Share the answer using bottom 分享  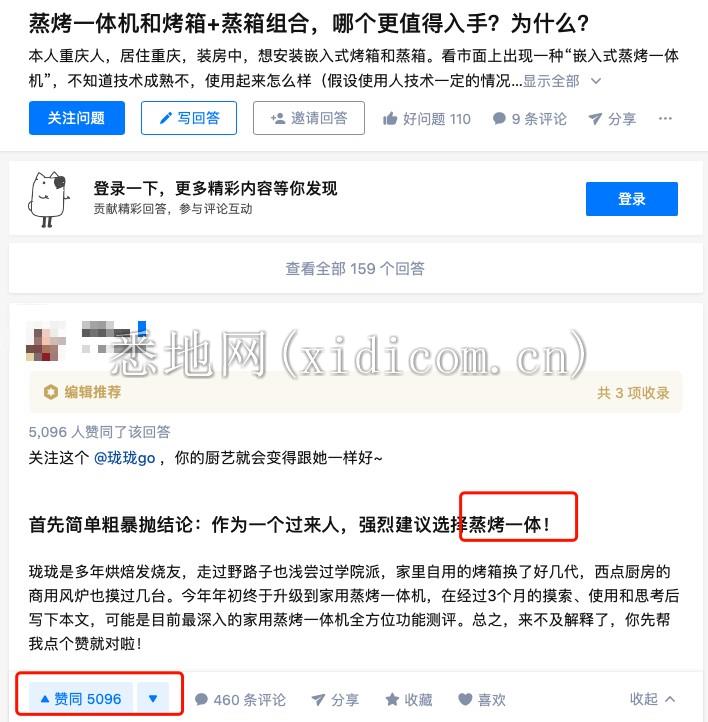pos(335,699)
